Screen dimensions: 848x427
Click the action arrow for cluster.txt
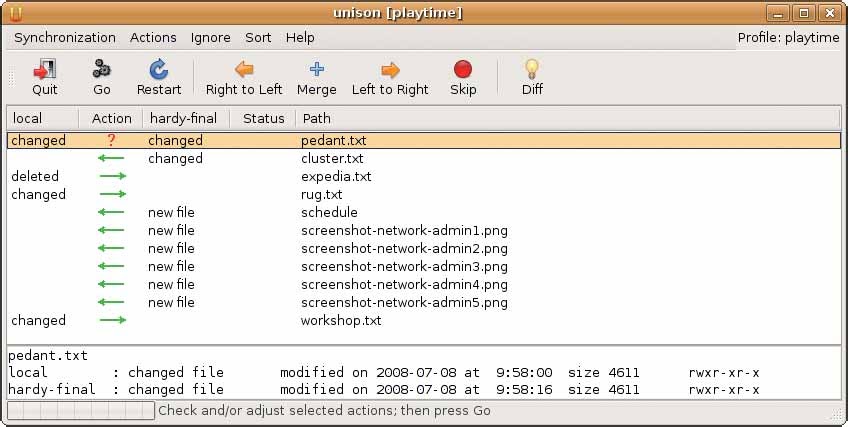(x=111, y=158)
